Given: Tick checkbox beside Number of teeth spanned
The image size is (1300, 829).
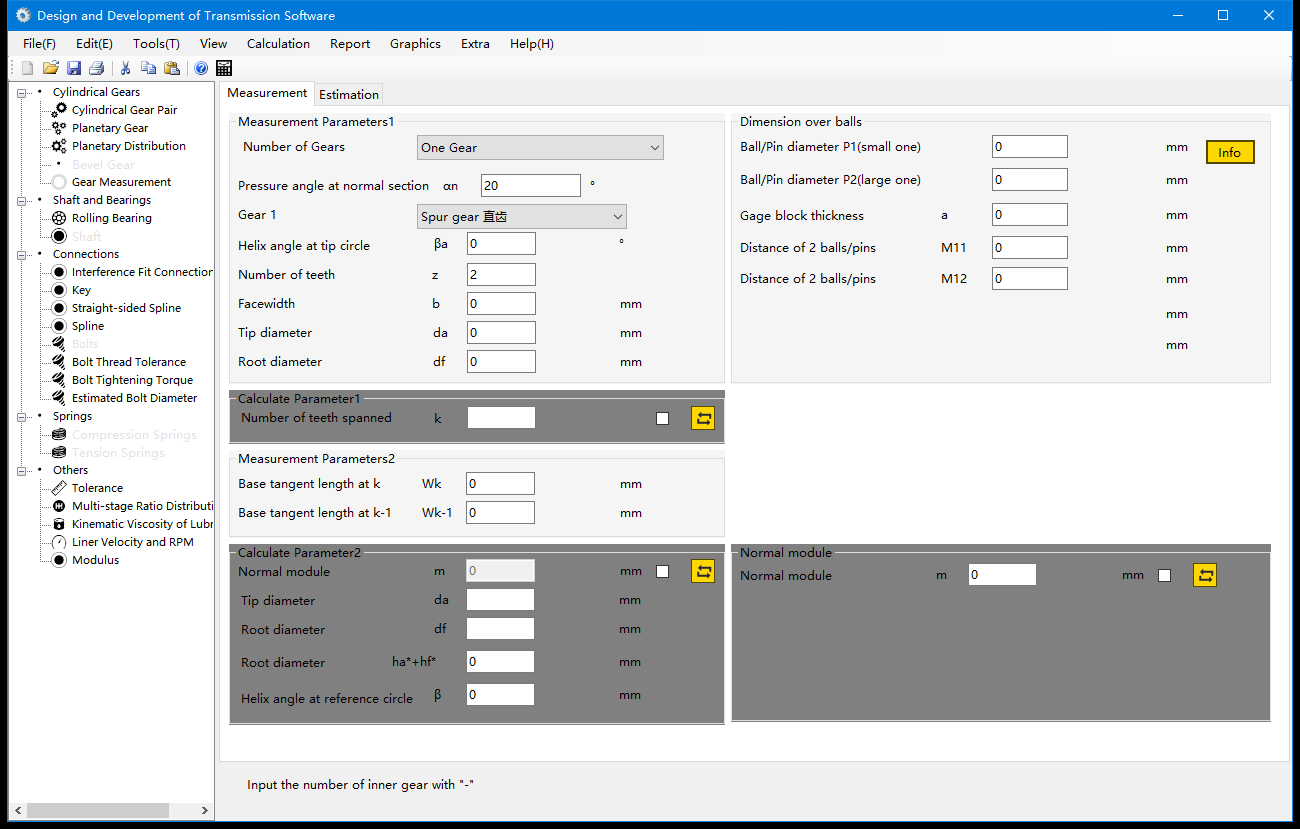Looking at the screenshot, I should pyautogui.click(x=662, y=418).
